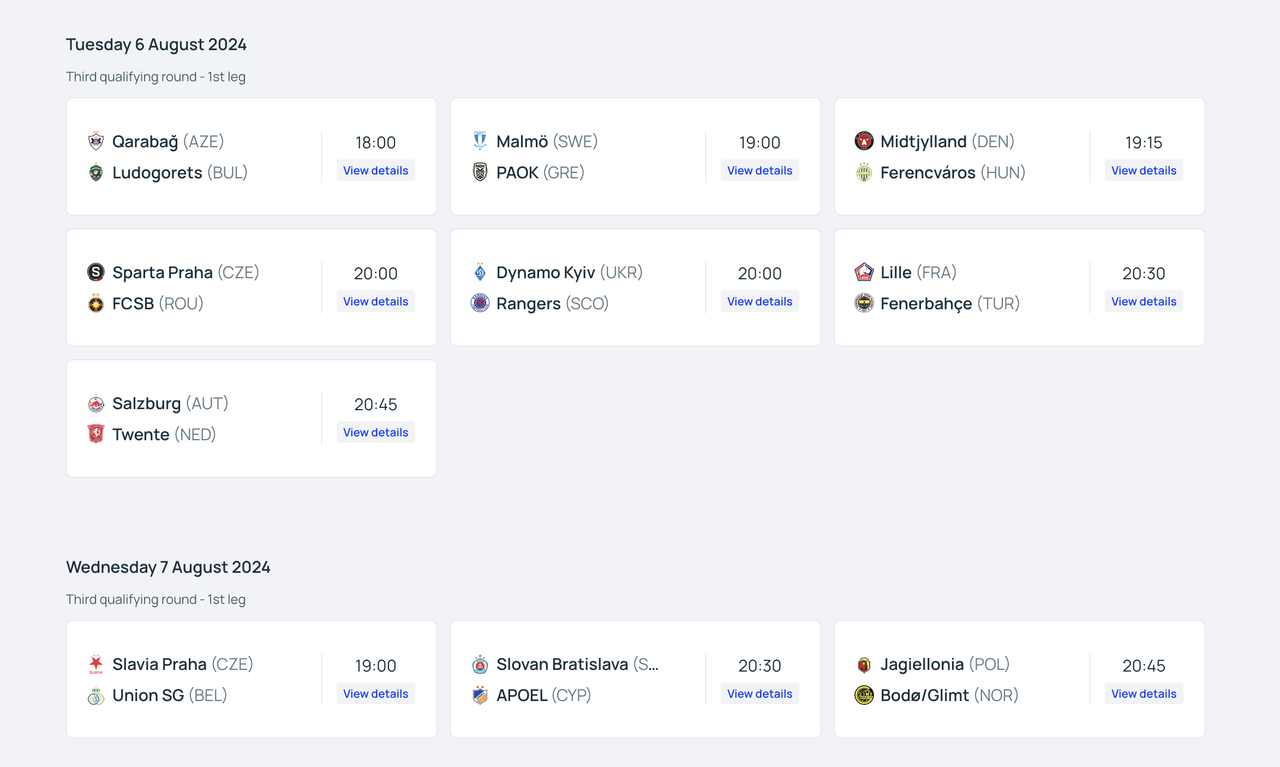1280x767 pixels.
Task: Click the Fenerbahçe team name
Action: point(926,304)
